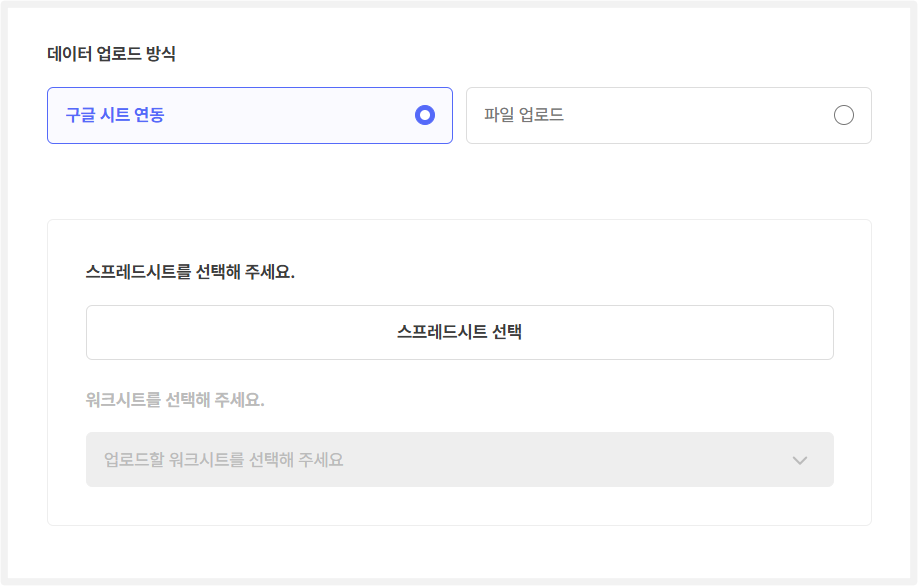Click the chevron arrow in the worksheet dropdown

tap(799, 460)
